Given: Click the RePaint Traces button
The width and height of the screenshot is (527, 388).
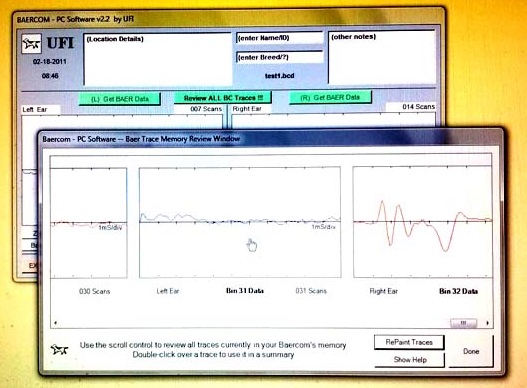Looking at the screenshot, I should tap(409, 342).
